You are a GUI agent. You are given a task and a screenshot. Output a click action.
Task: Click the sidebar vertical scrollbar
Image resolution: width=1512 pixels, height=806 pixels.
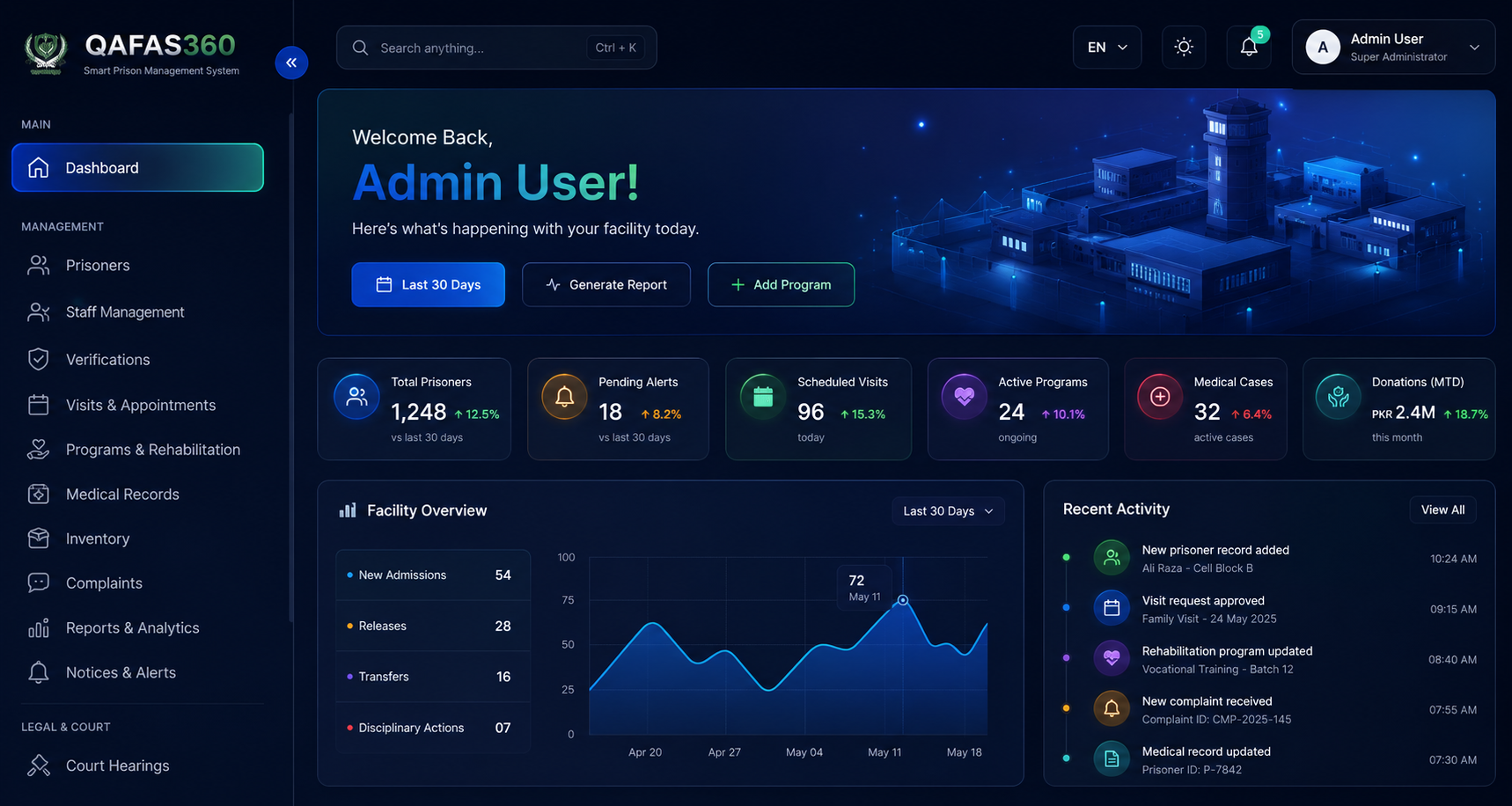290,368
